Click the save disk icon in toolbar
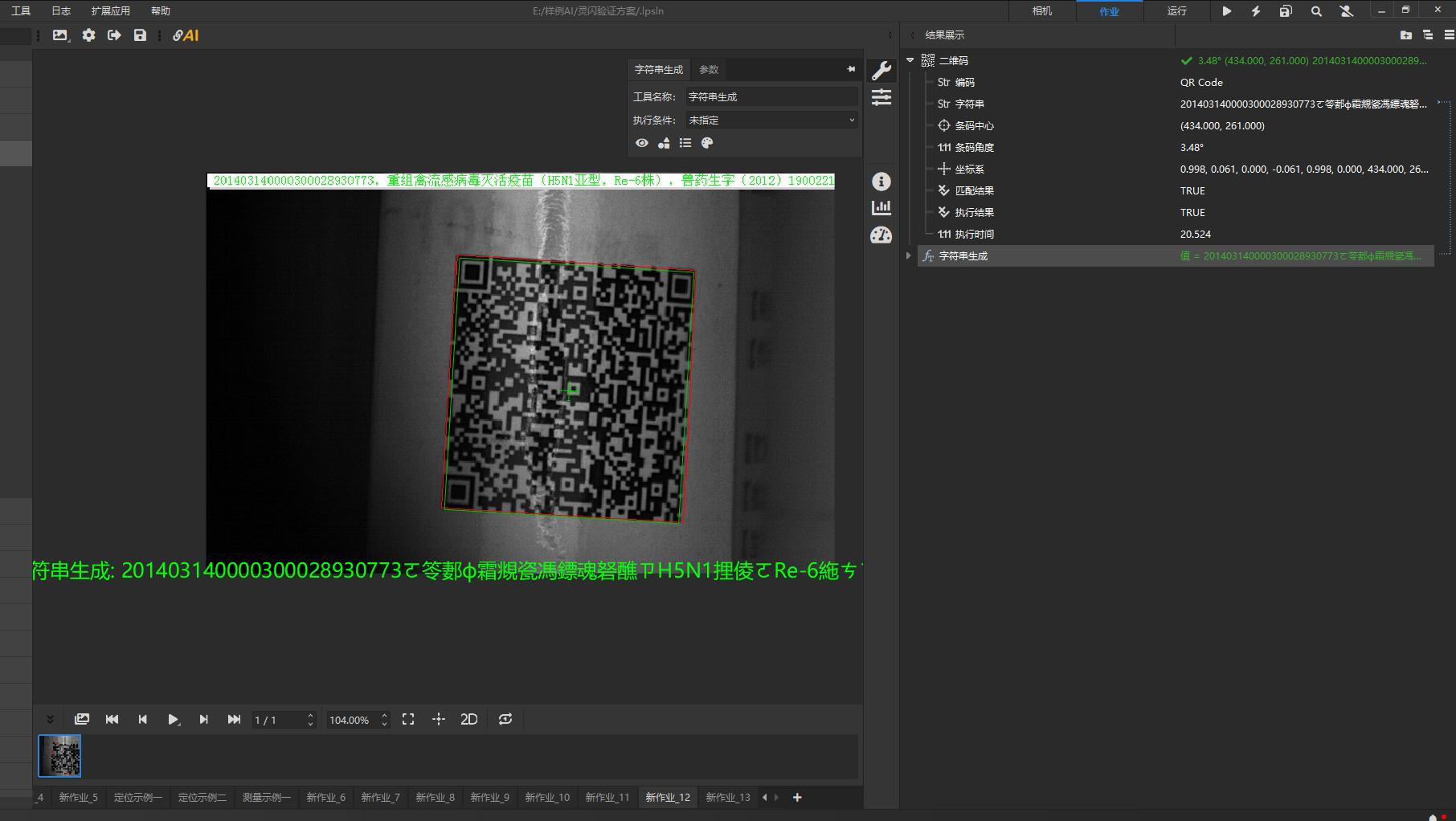This screenshot has width=1456, height=821. 140,35
